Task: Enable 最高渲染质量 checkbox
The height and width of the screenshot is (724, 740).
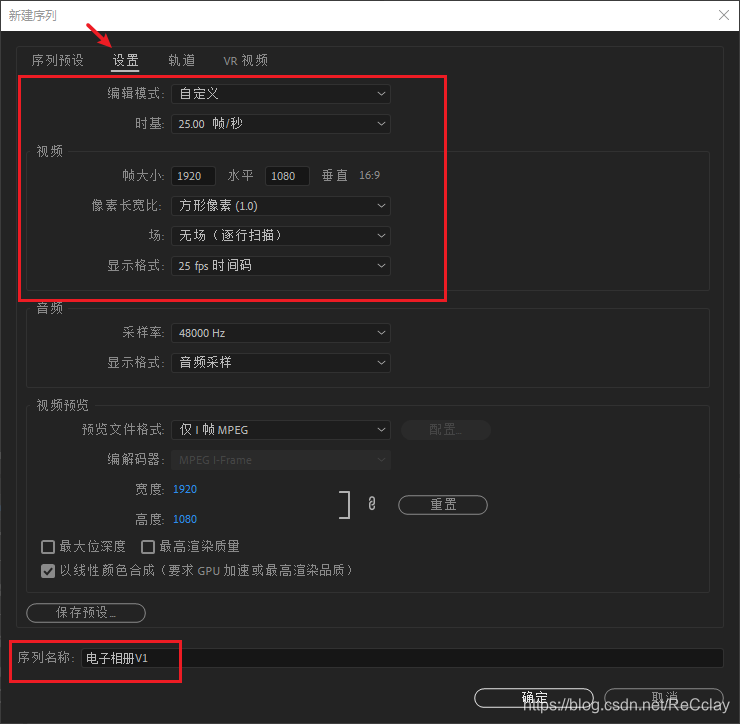Action: click(148, 547)
